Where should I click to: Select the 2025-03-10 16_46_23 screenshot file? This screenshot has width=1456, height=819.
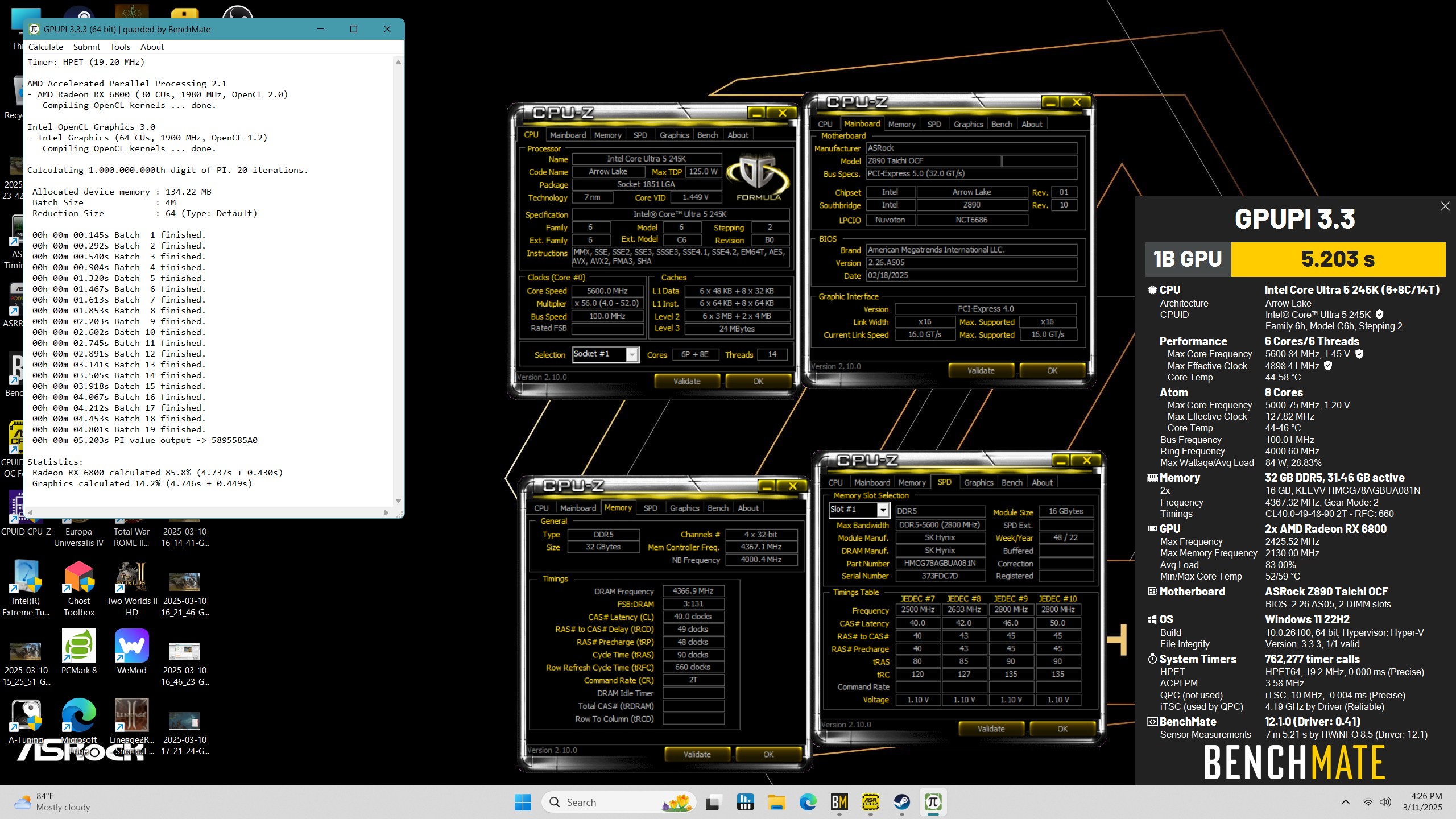click(x=185, y=664)
